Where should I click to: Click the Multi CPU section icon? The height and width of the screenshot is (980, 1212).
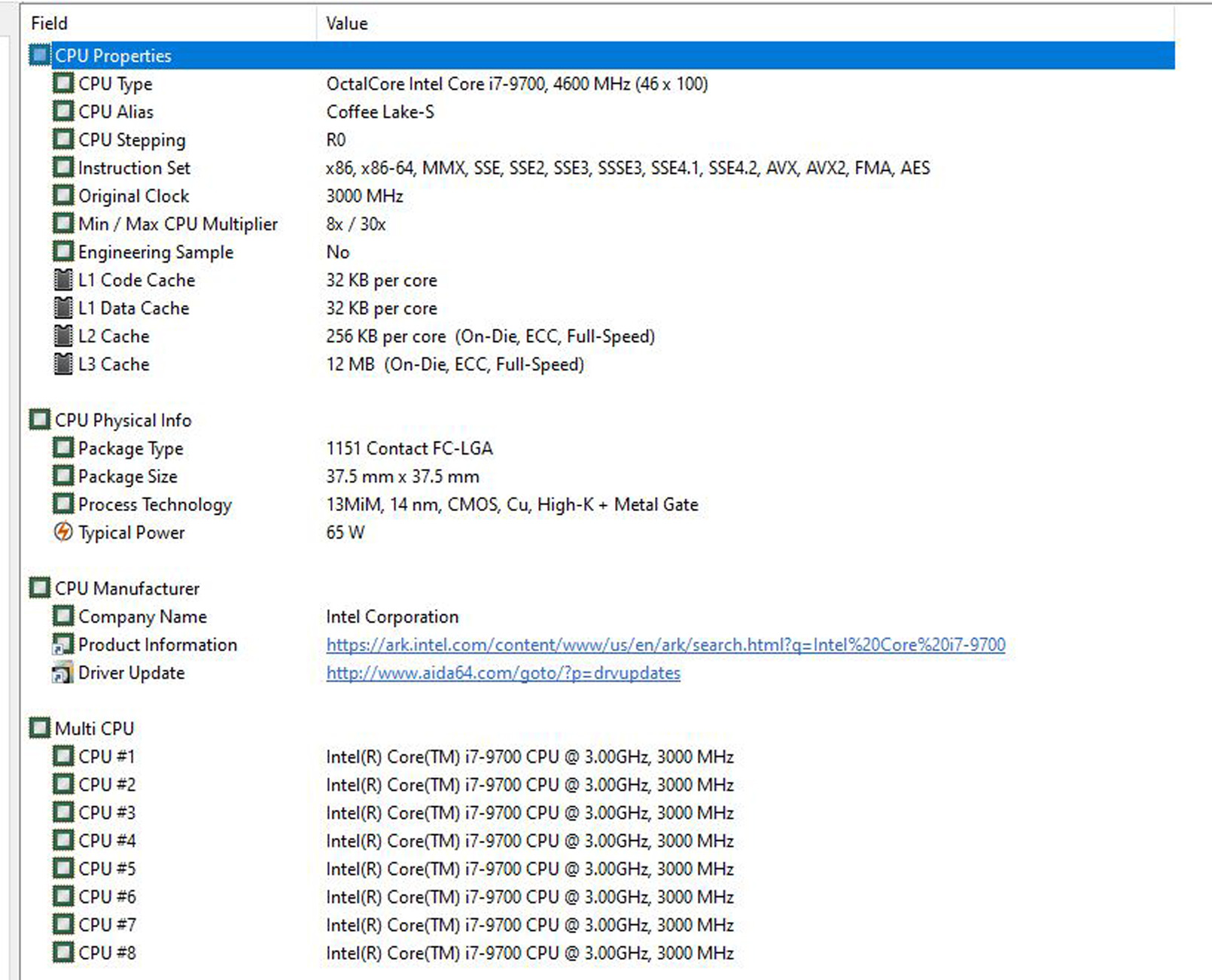tap(40, 729)
